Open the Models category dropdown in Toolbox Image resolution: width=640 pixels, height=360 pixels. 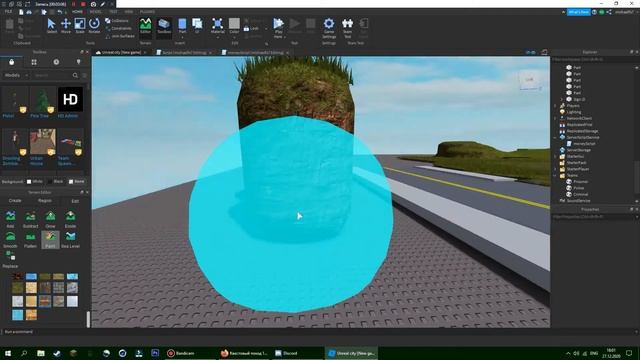(x=16, y=76)
